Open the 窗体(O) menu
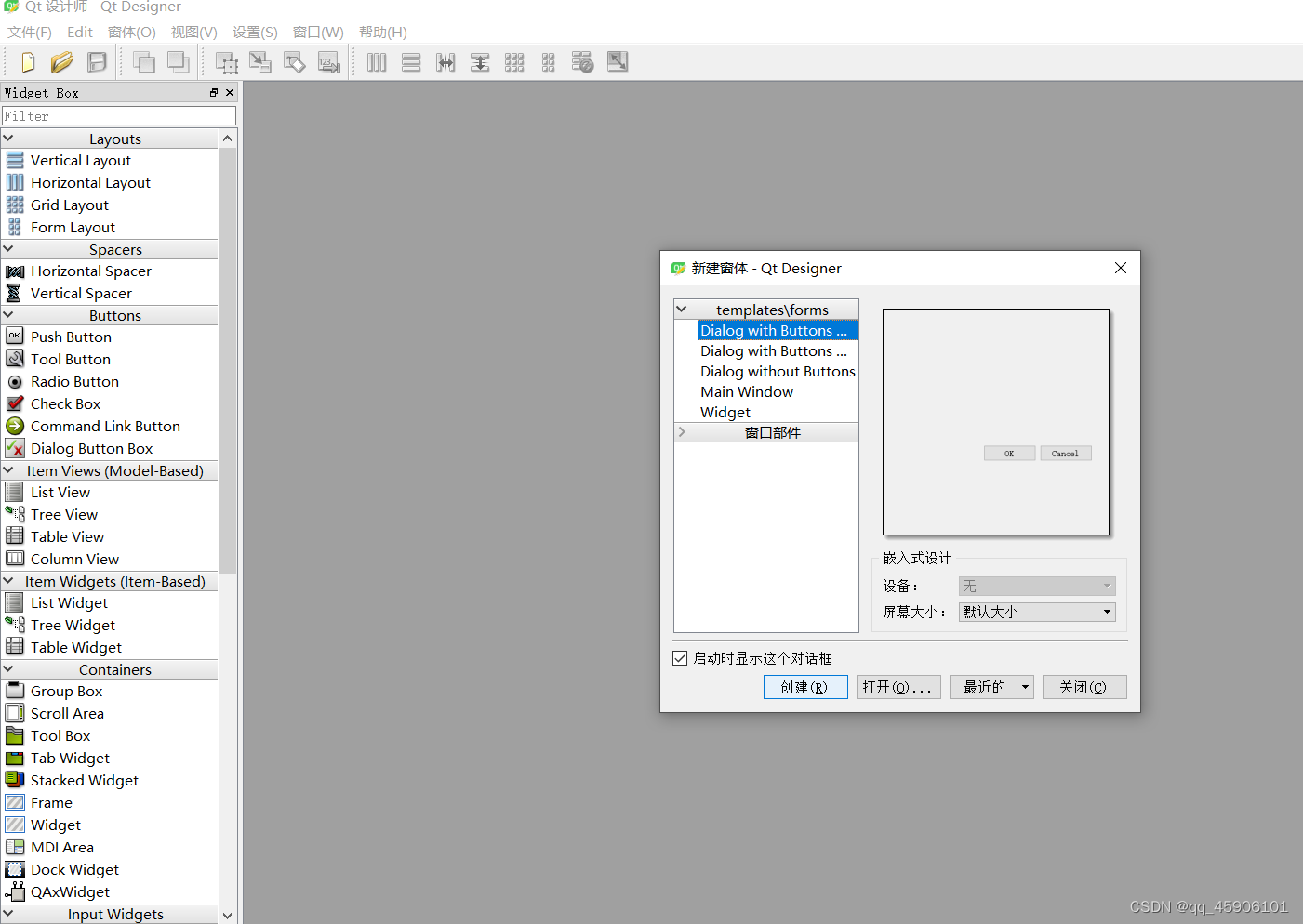 [x=131, y=33]
